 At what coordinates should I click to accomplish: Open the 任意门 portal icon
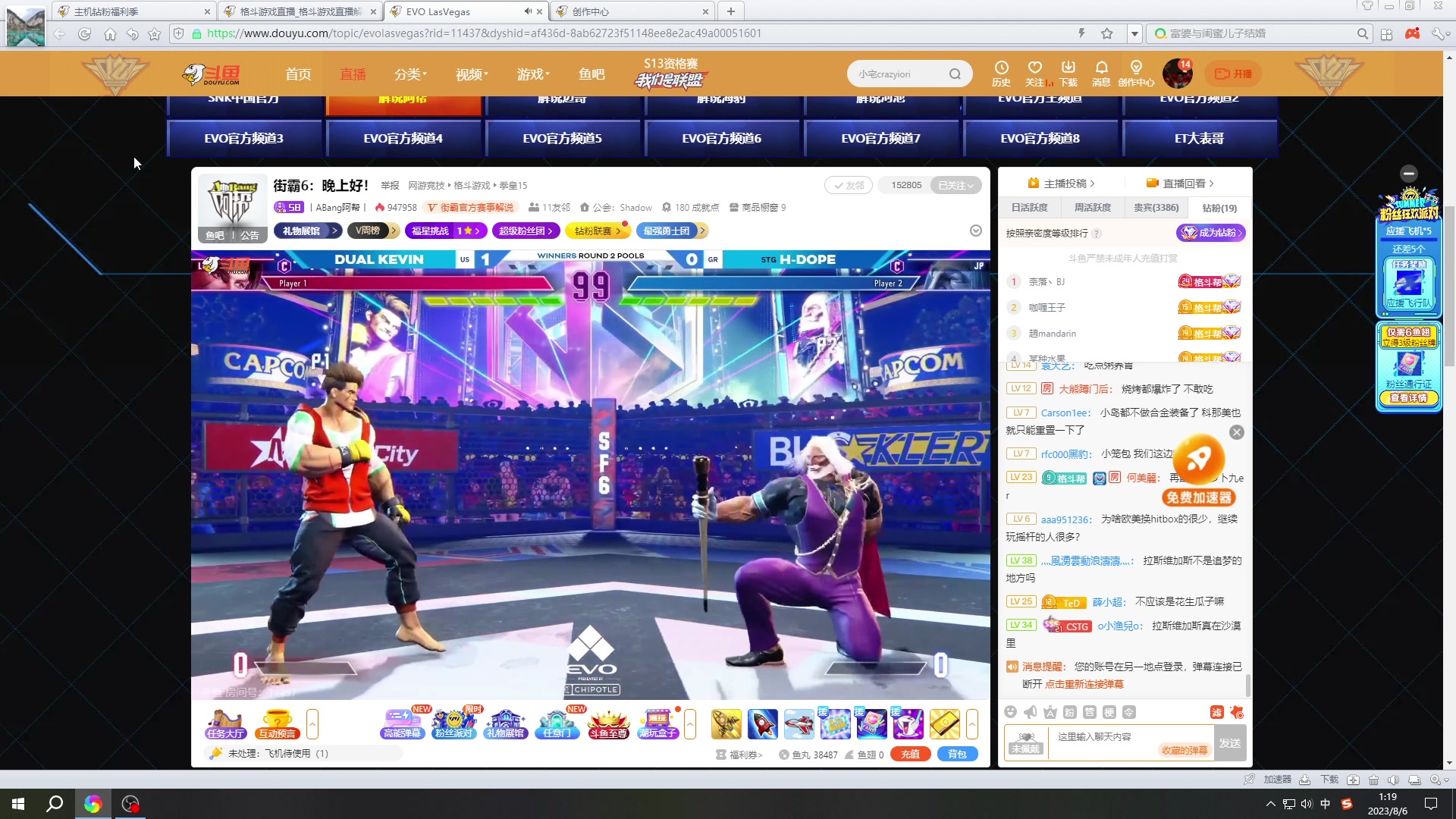(x=557, y=724)
